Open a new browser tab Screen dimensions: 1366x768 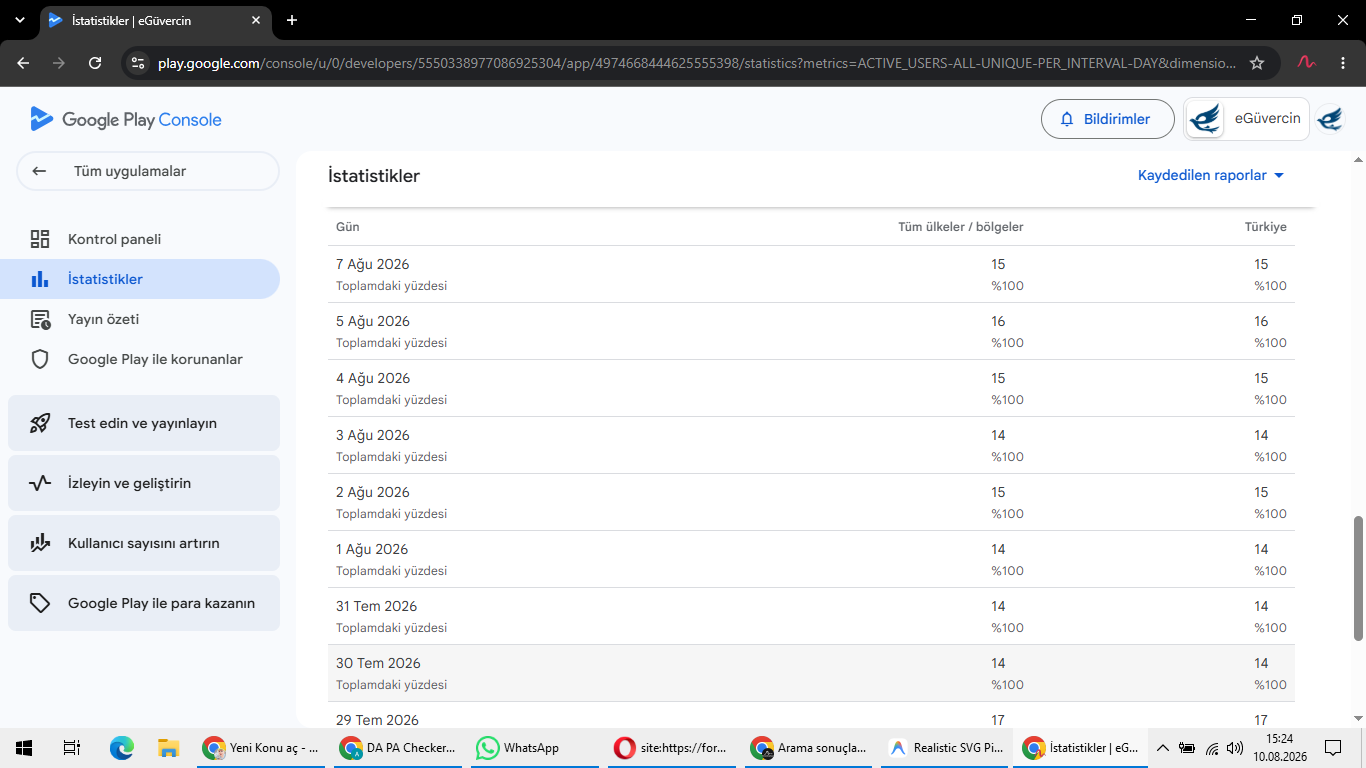(x=292, y=20)
